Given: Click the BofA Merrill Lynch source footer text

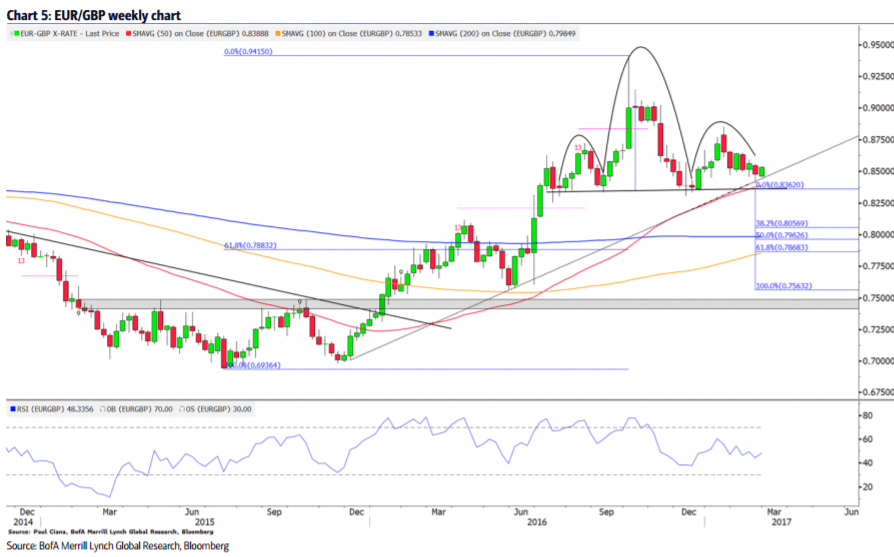Looking at the screenshot, I should pos(117,547).
